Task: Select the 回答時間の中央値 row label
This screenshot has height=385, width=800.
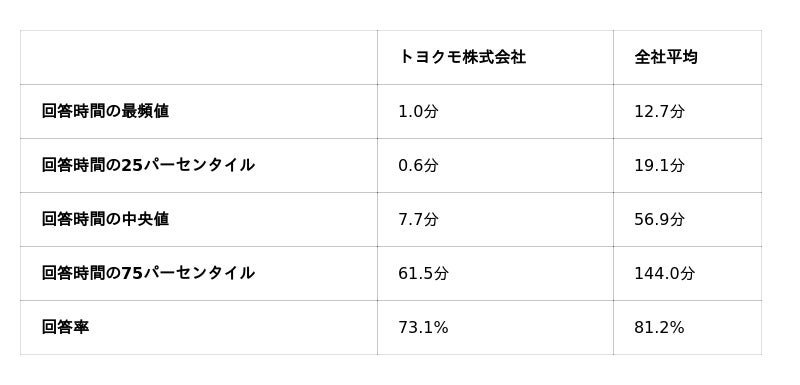Action: coord(105,219)
